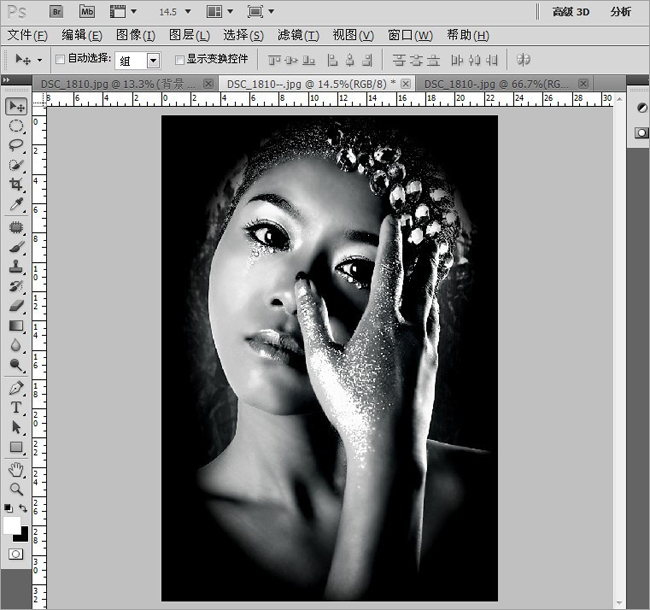This screenshot has height=610, width=650.
Task: Select the History Brush tool
Action: 16,286
